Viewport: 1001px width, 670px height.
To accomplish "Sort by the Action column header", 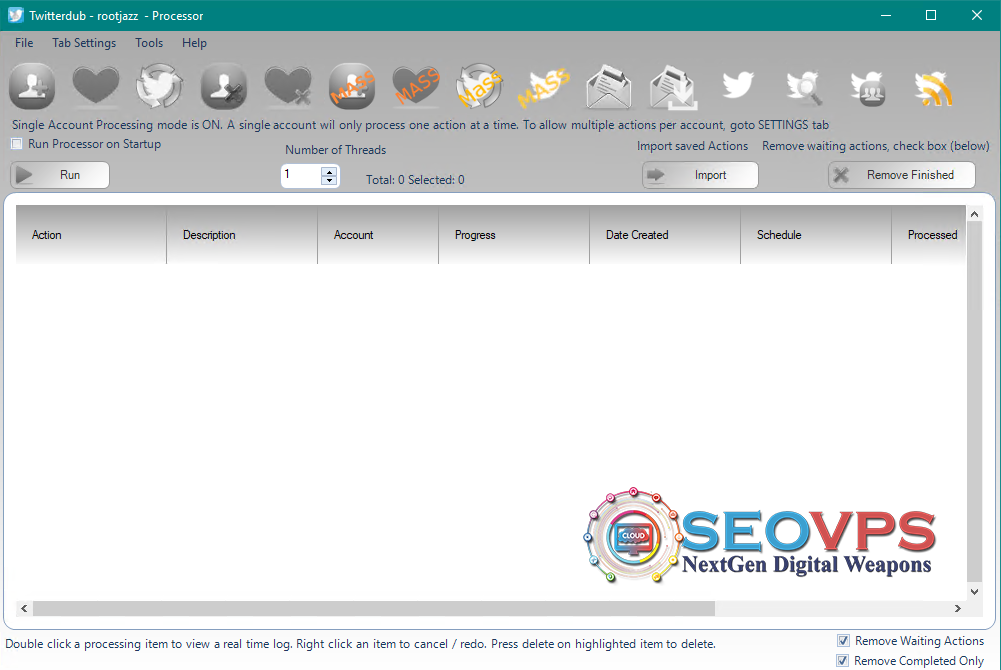I will tap(91, 235).
